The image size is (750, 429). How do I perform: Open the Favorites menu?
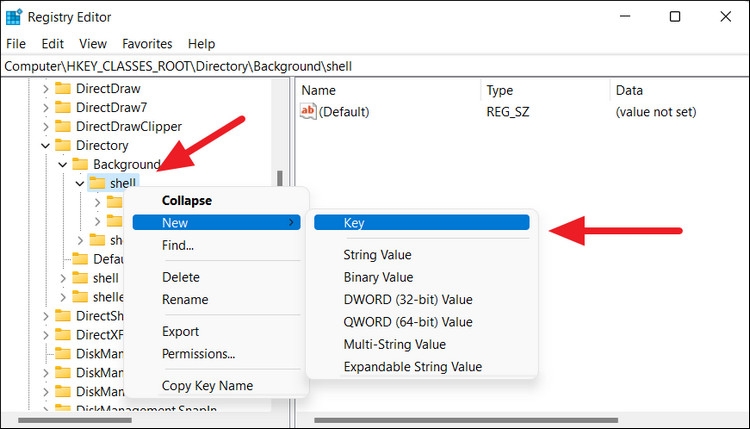147,44
